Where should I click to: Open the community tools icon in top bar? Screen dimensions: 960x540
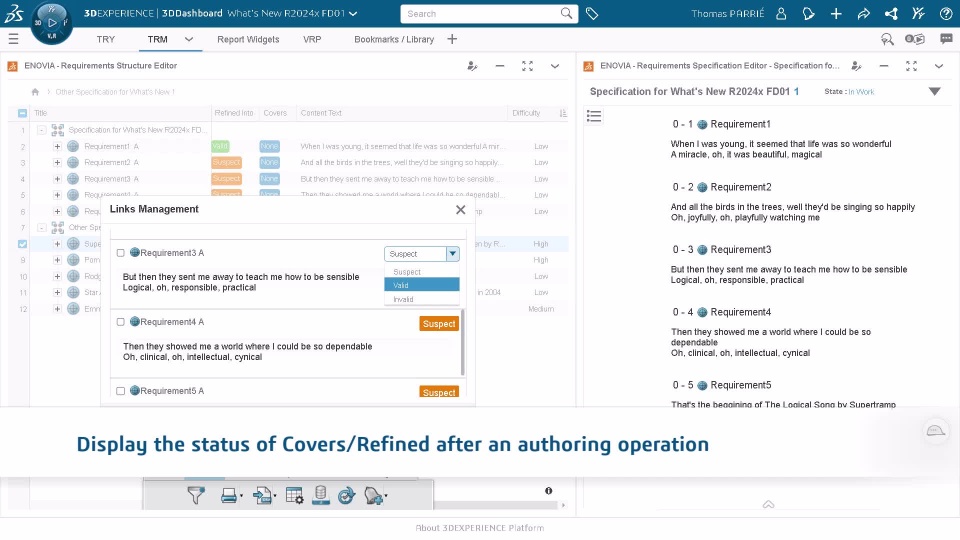[918, 13]
